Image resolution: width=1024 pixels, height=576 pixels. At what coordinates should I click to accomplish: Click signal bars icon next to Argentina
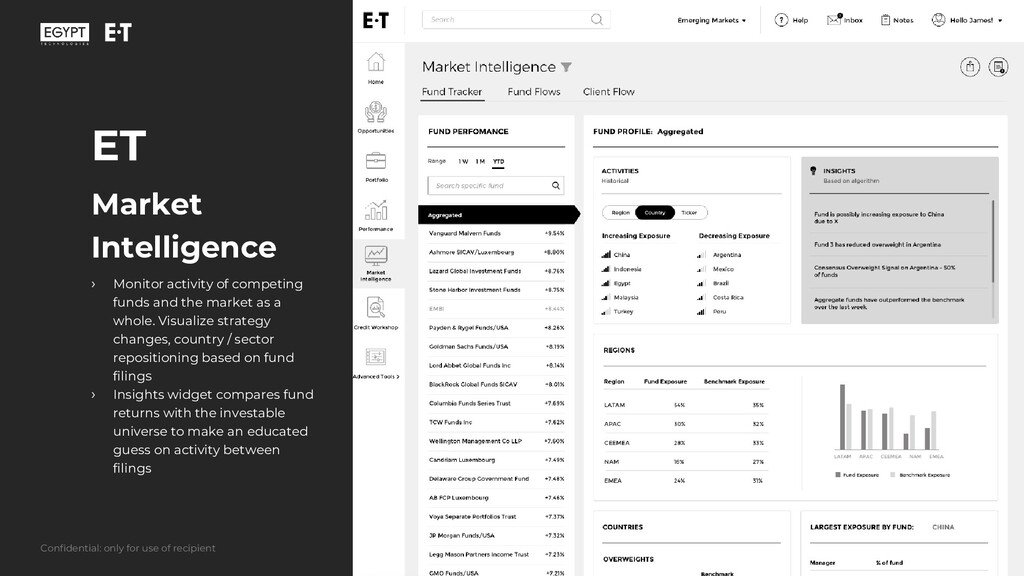pos(701,255)
